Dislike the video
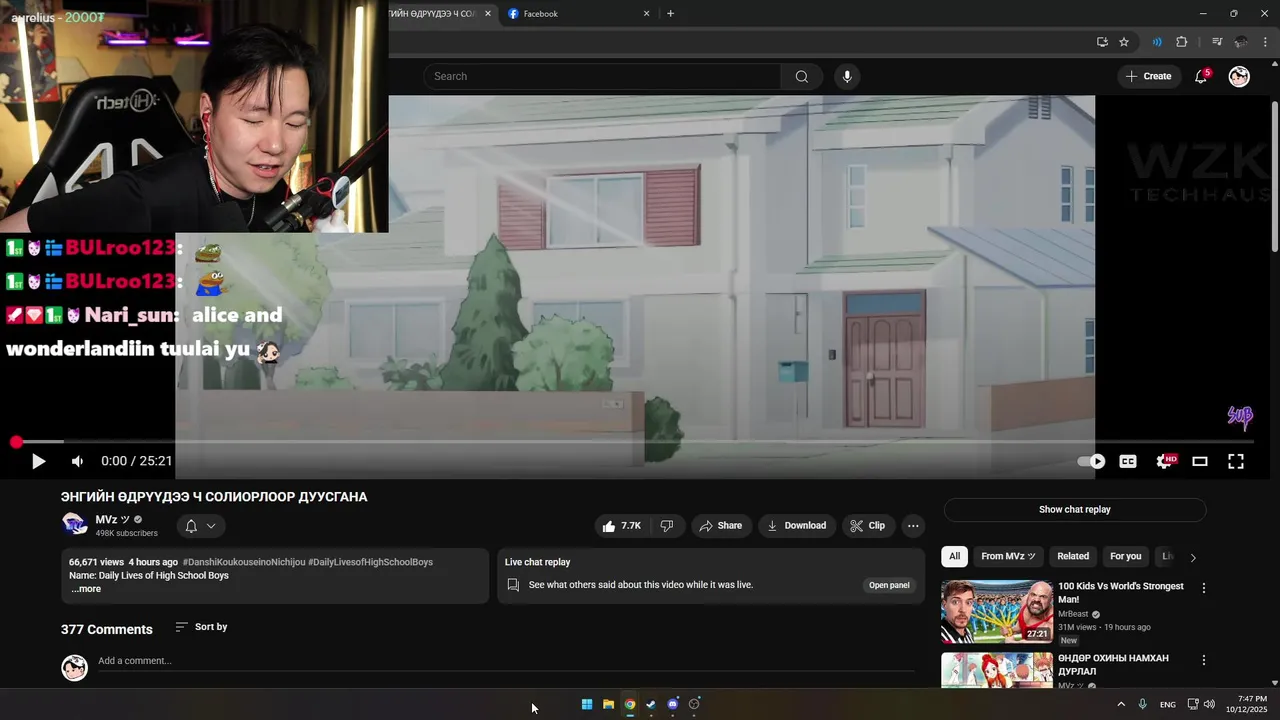 pos(667,525)
